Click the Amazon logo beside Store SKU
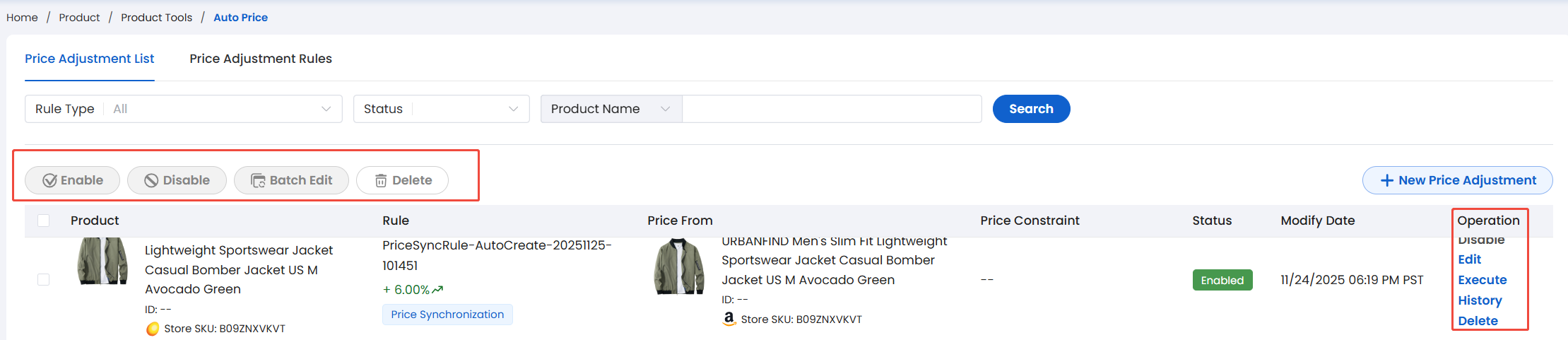 pyautogui.click(x=729, y=319)
